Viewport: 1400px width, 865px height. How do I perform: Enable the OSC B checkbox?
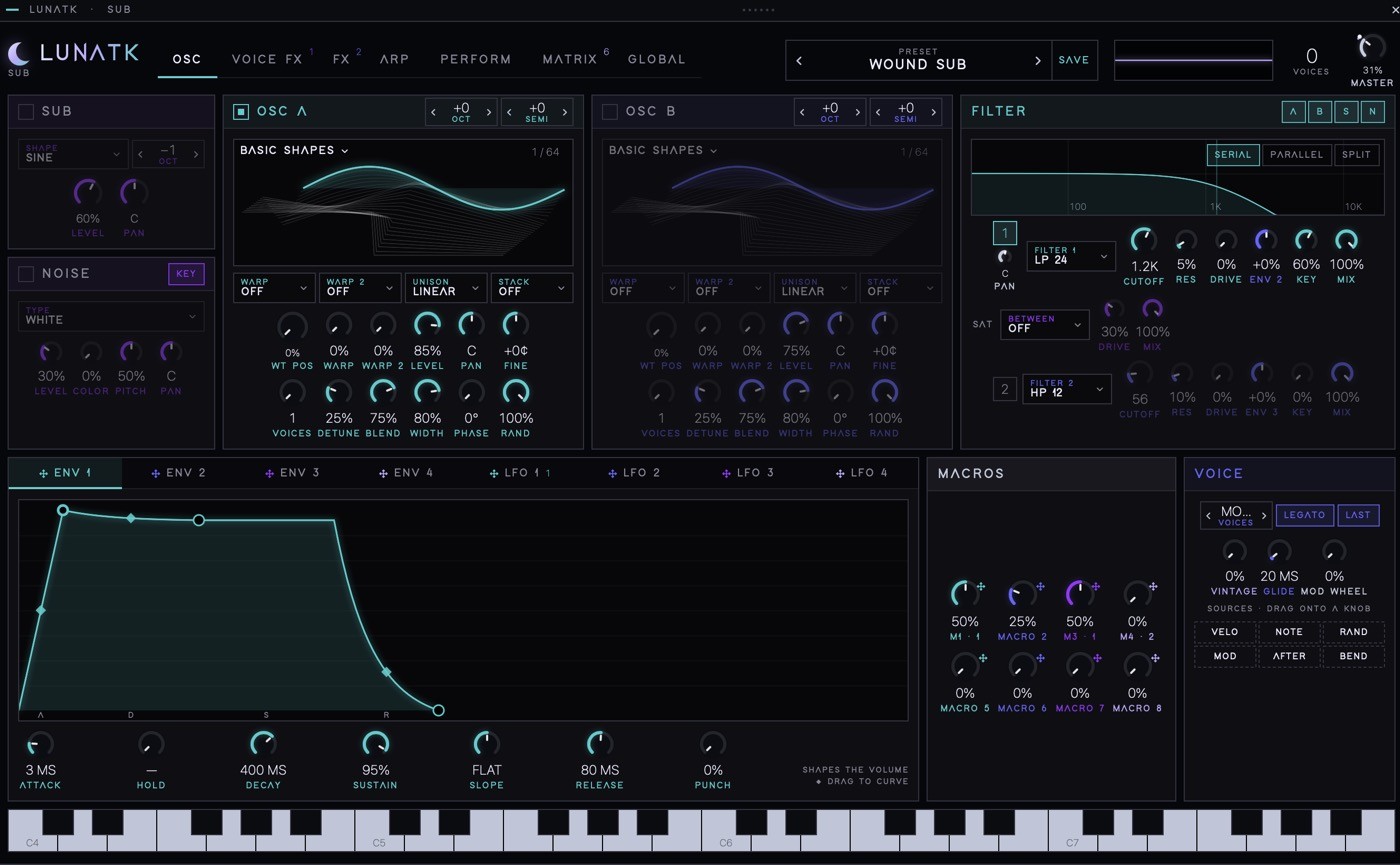coord(609,112)
